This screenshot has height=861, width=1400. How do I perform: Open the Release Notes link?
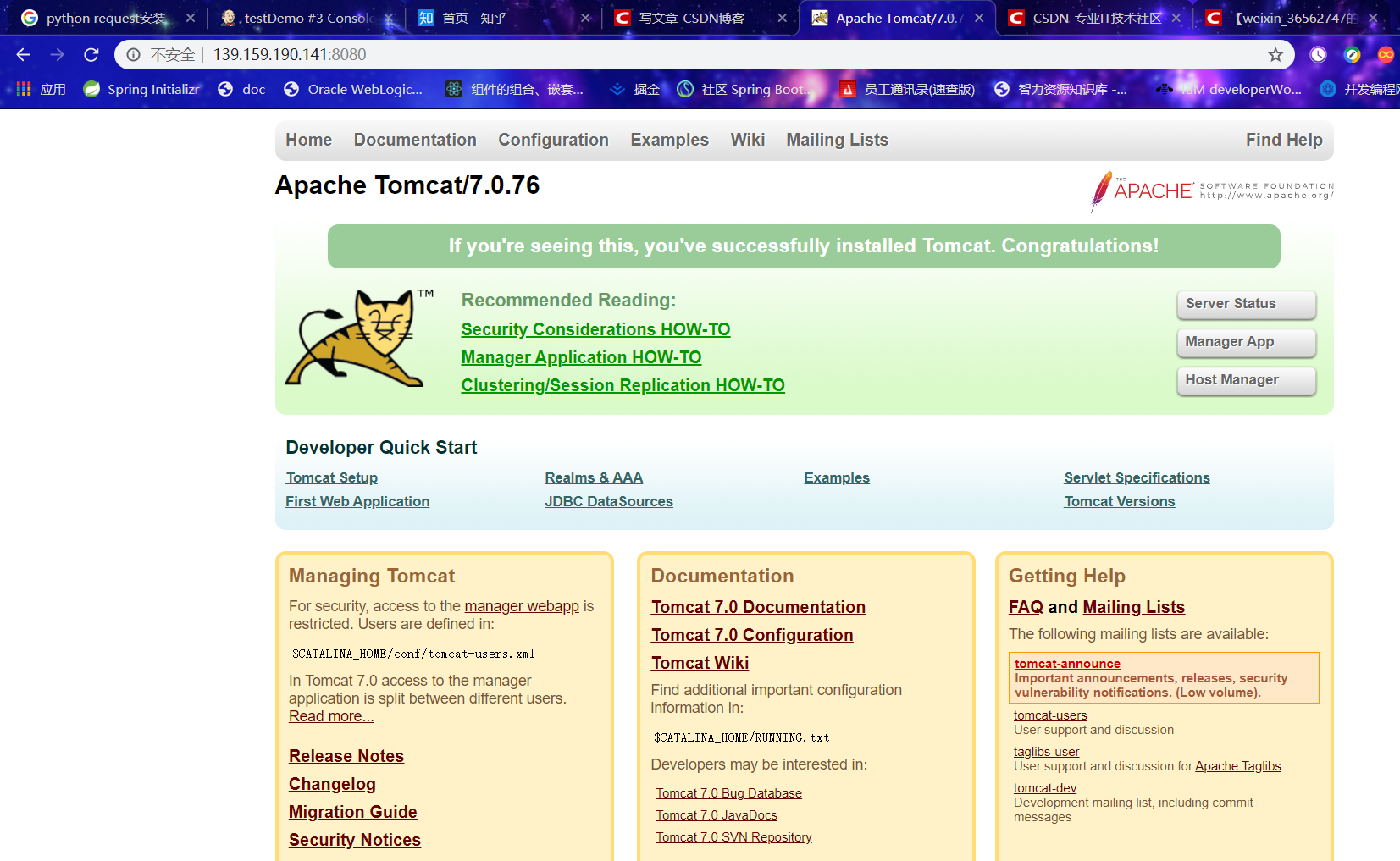(346, 756)
